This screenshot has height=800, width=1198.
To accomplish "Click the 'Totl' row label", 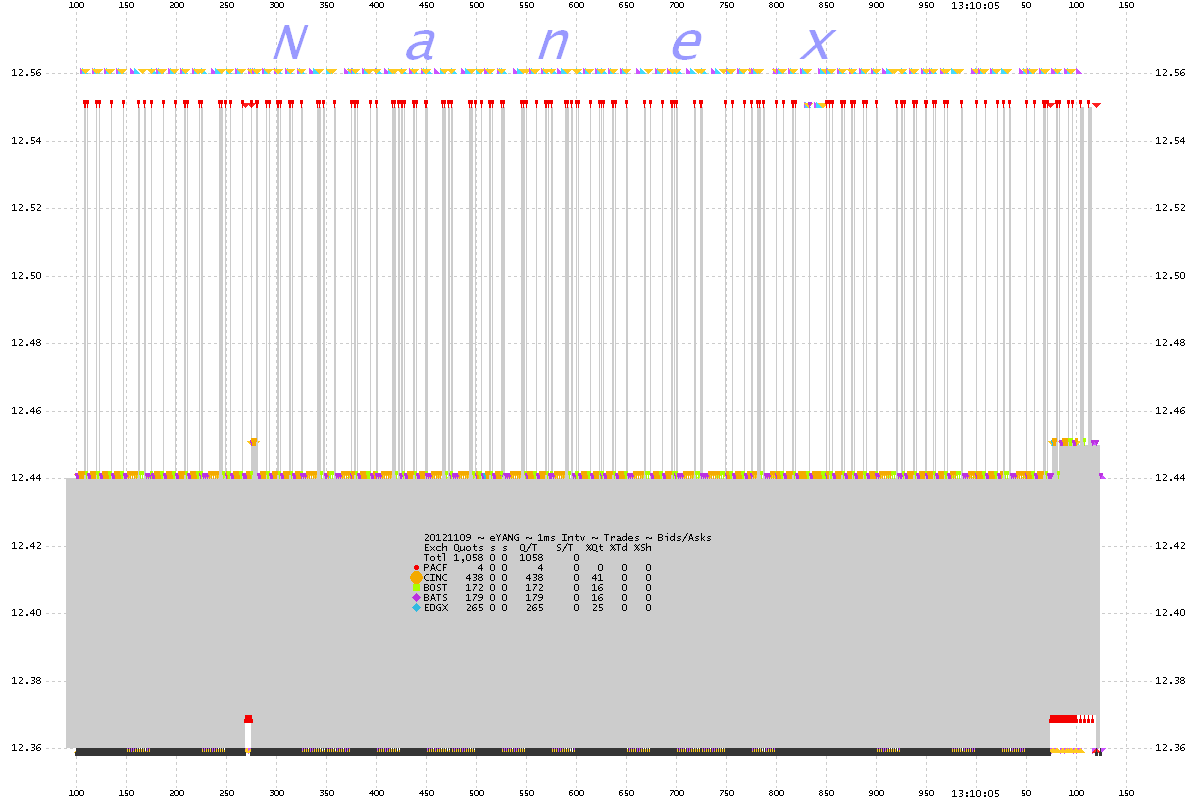I will point(435,558).
